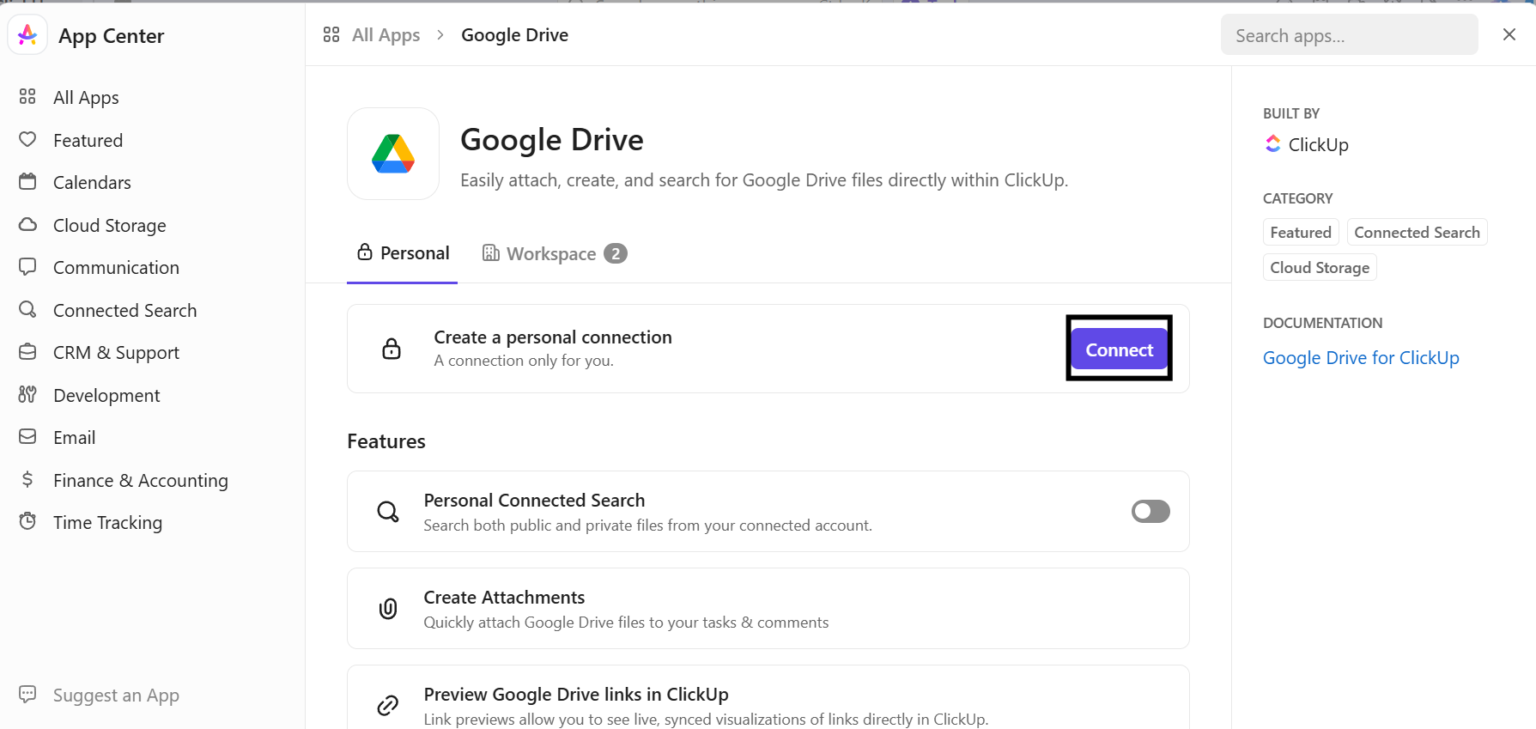The image size is (1536, 729).
Task: Select the Time Tracking category
Action: point(107,523)
